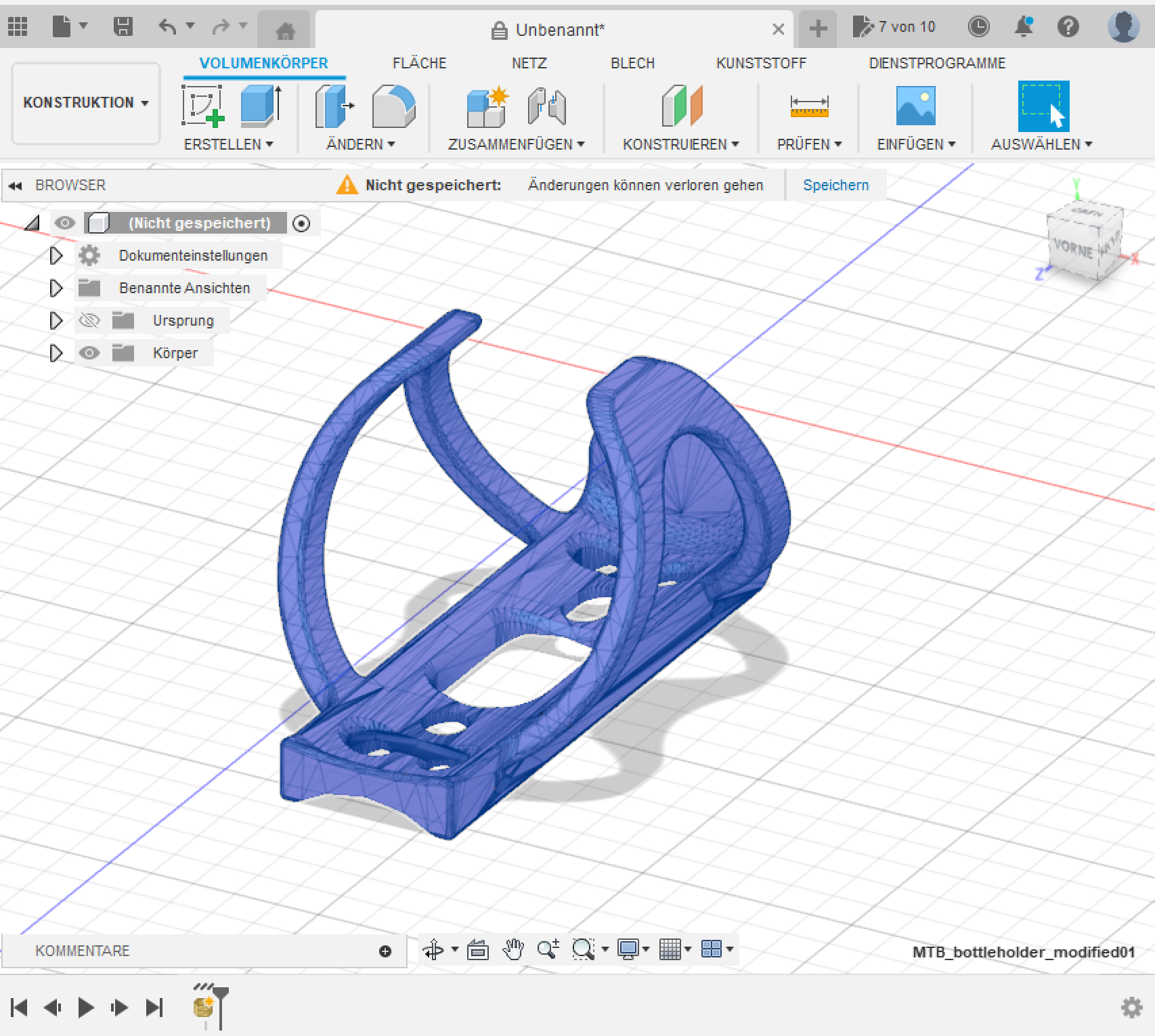Click the 7 von 10 indicator
Screen dimensions: 1155x1036
click(x=894, y=27)
